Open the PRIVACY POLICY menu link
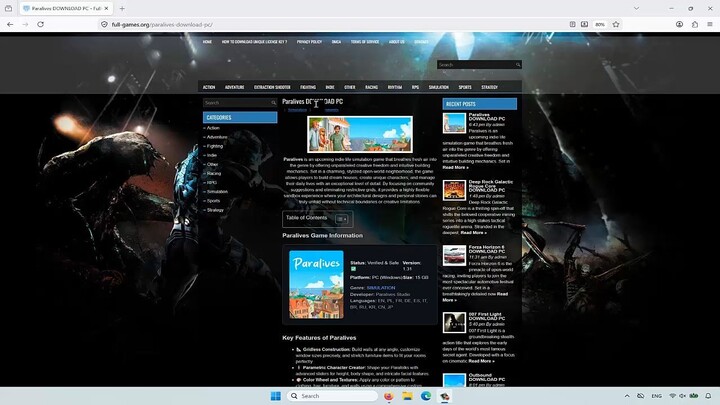Viewport: 720px width, 405px height. (x=309, y=42)
